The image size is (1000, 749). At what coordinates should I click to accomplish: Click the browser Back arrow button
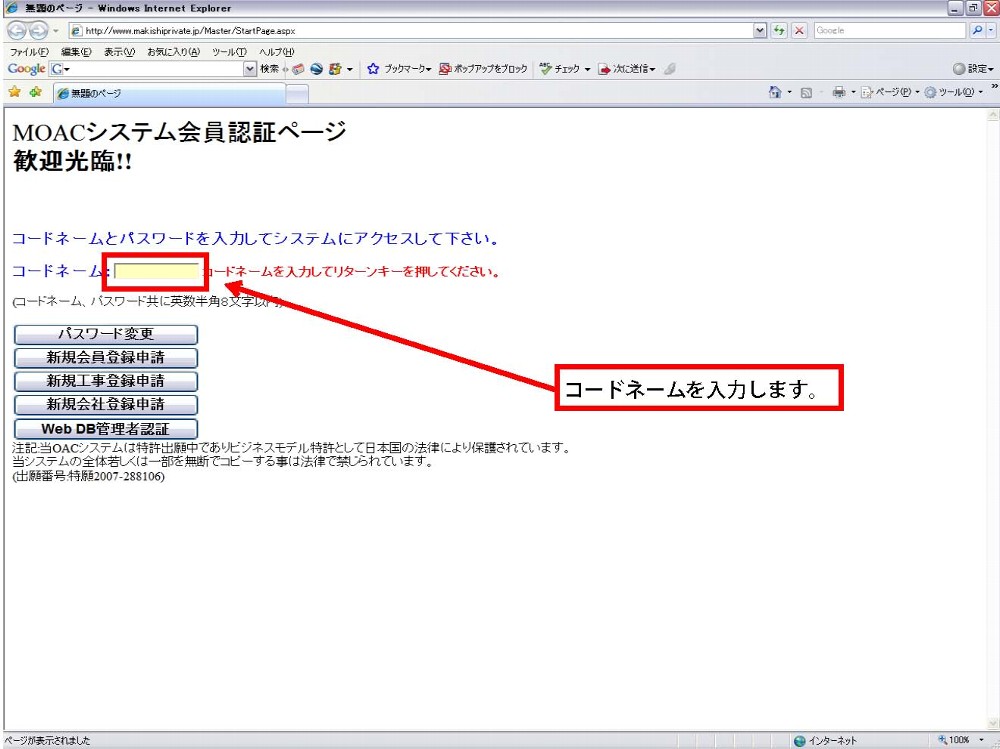pos(17,31)
